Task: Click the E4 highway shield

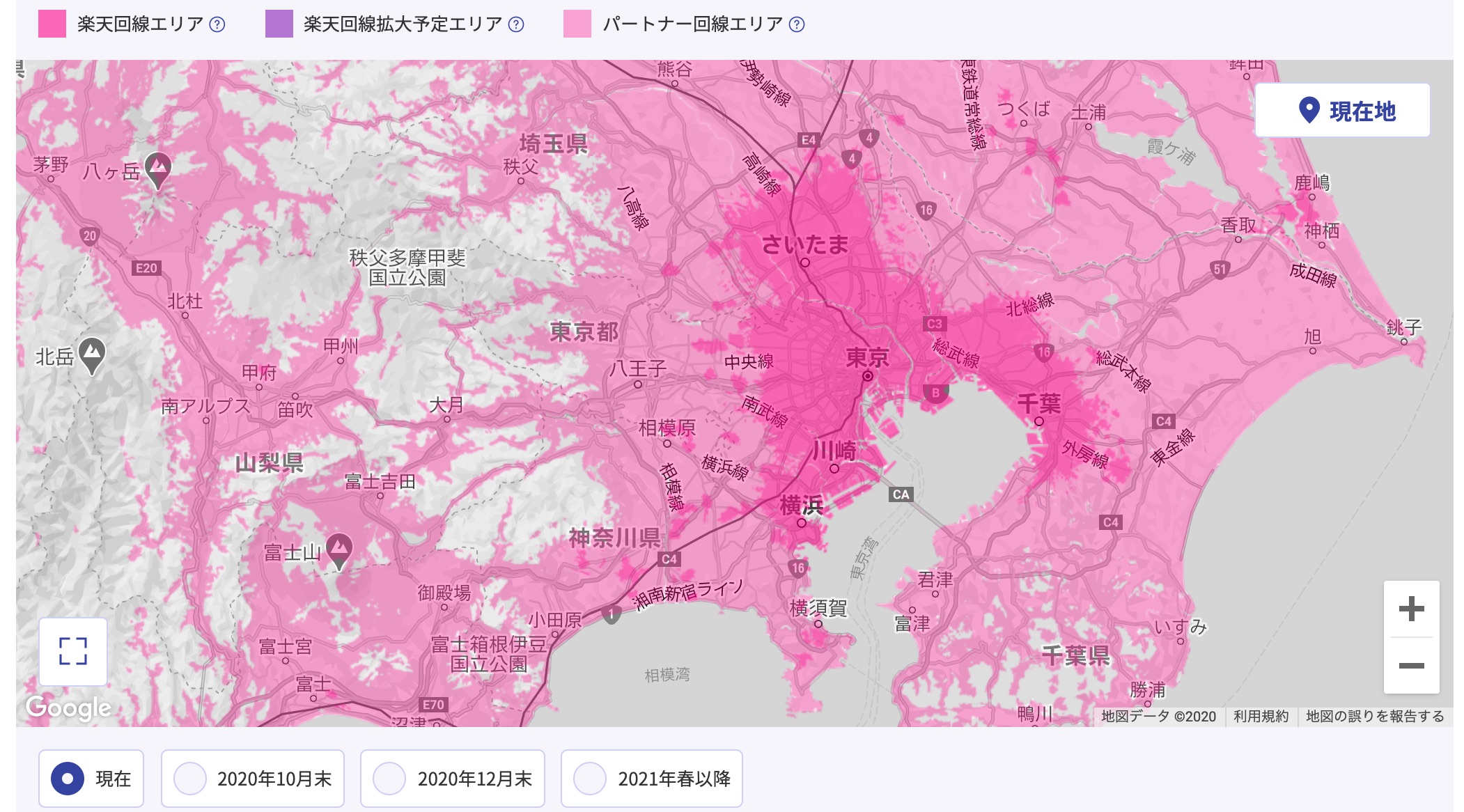Action: click(808, 140)
